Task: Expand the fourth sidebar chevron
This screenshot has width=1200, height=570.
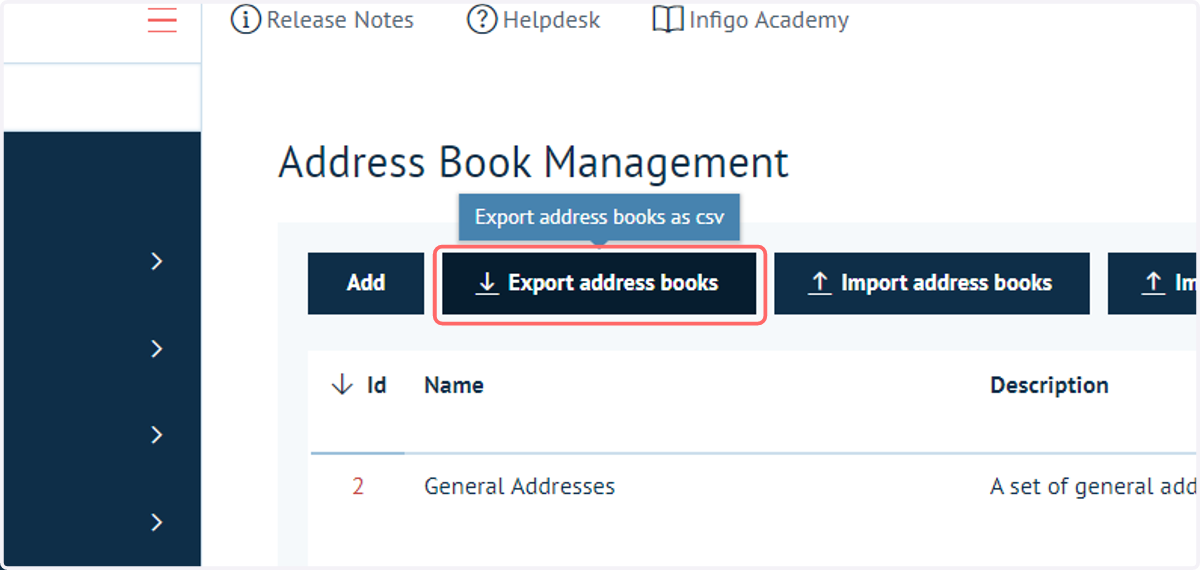Action: 156,522
